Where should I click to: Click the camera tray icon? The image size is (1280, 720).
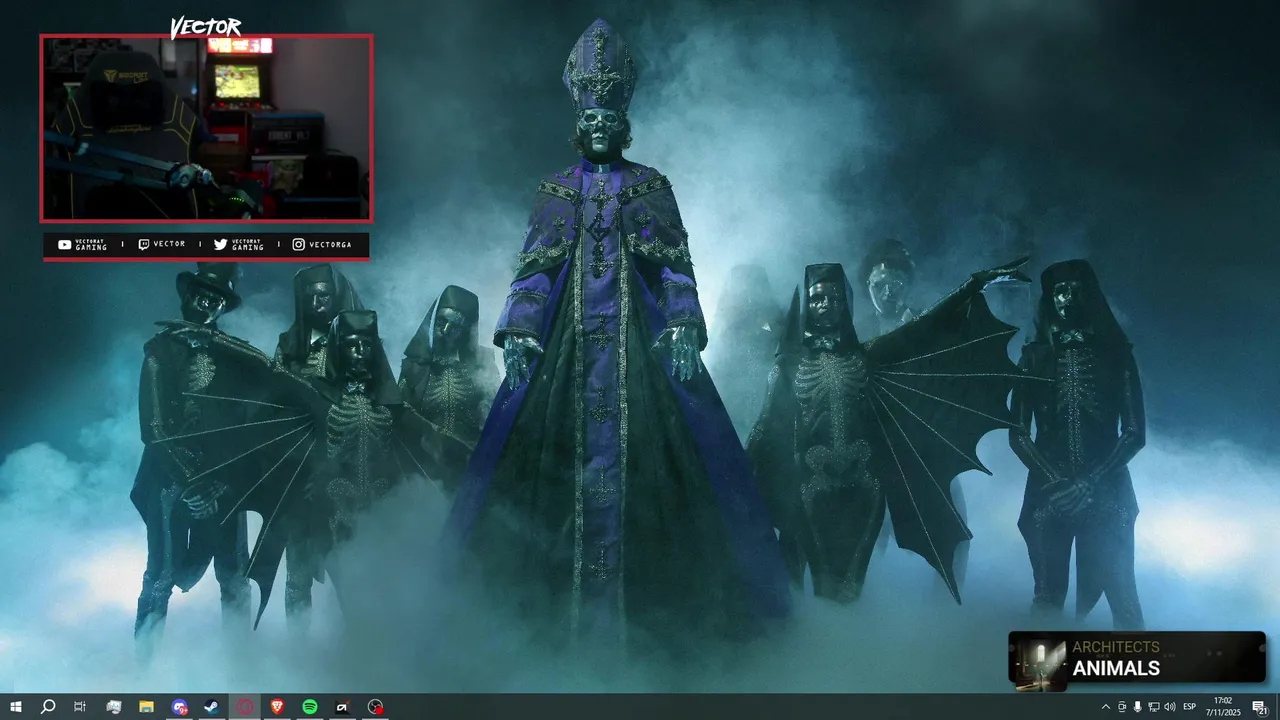click(x=1121, y=707)
